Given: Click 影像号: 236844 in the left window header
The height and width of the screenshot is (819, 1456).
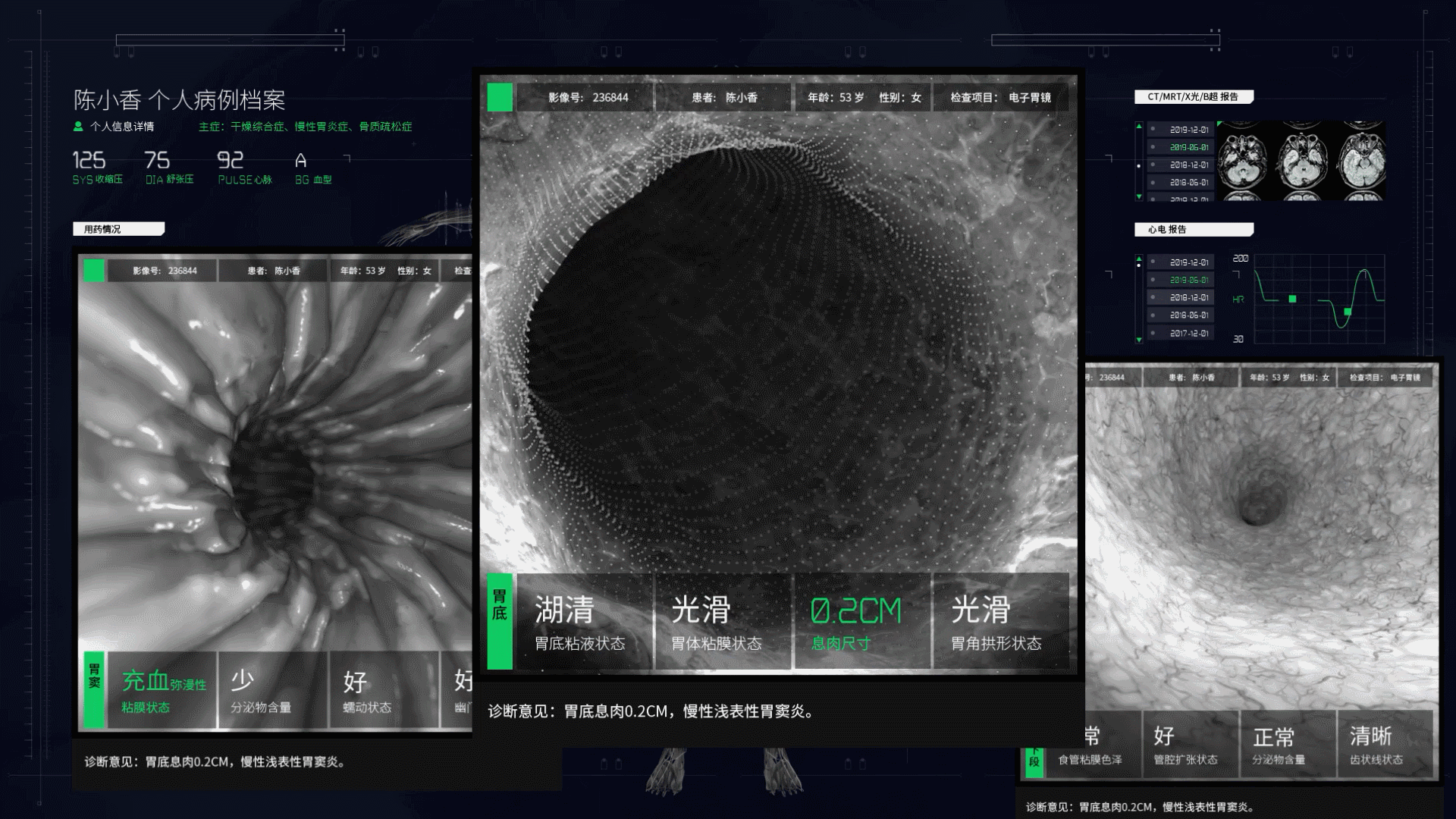Looking at the screenshot, I should click(162, 271).
